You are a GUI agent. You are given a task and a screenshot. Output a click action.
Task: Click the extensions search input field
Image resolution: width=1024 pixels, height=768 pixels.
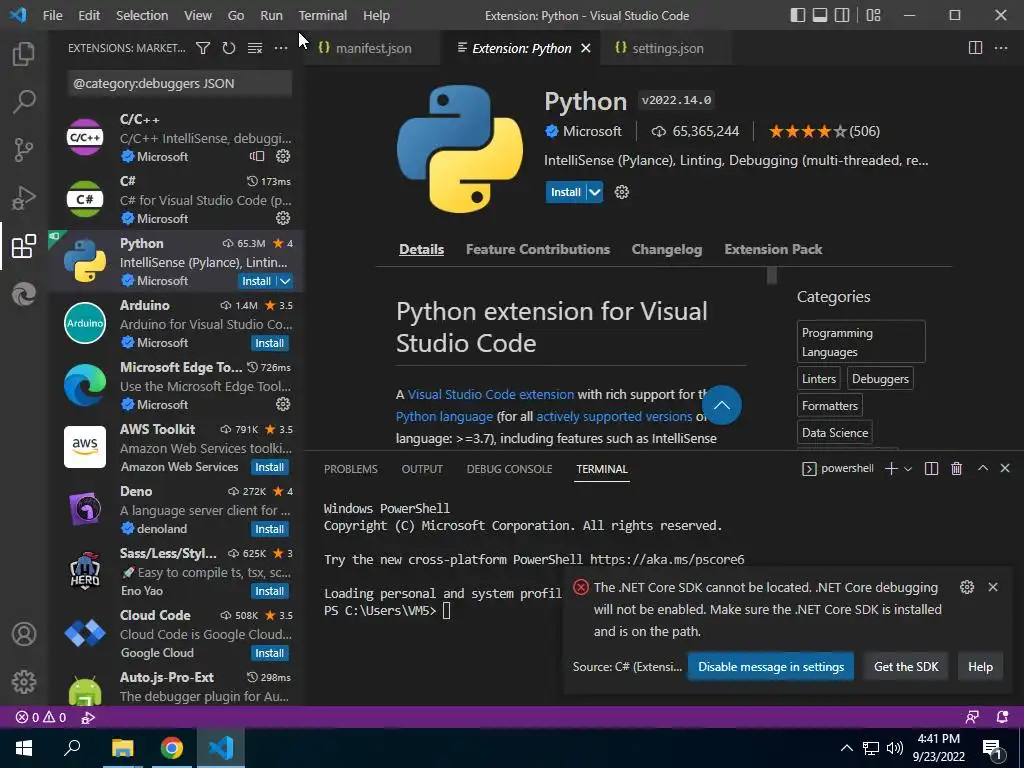180,84
